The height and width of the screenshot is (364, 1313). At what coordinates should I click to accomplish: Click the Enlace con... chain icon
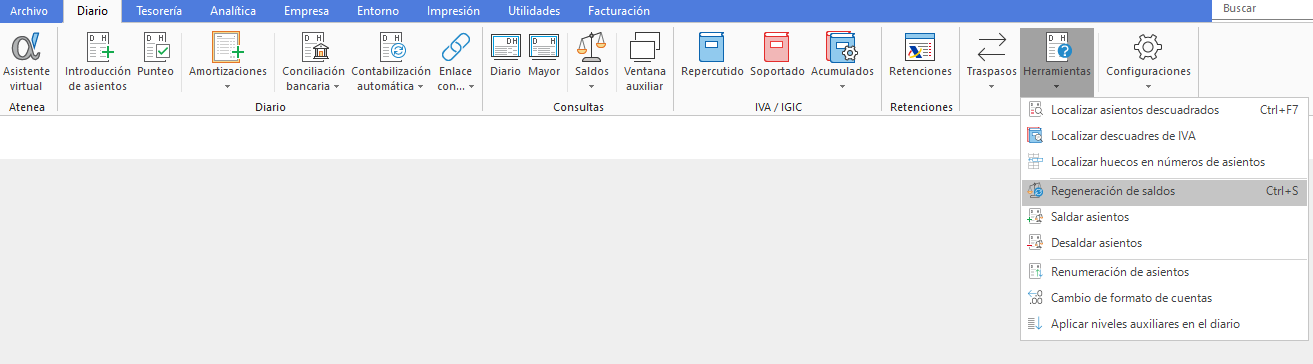455,47
